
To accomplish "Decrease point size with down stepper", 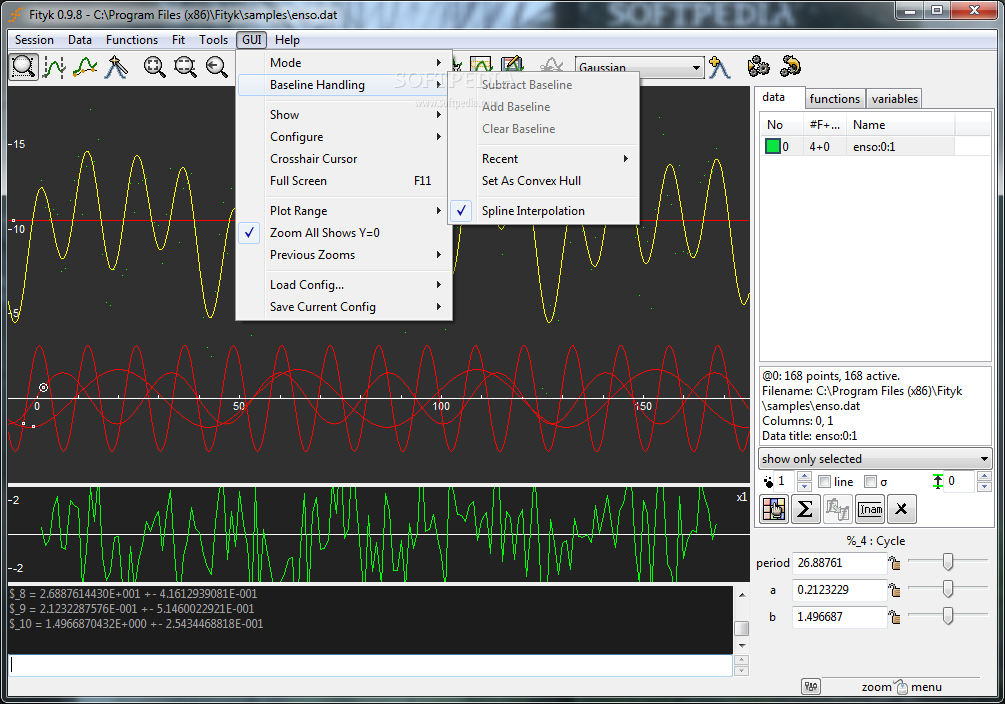I will click(804, 487).
